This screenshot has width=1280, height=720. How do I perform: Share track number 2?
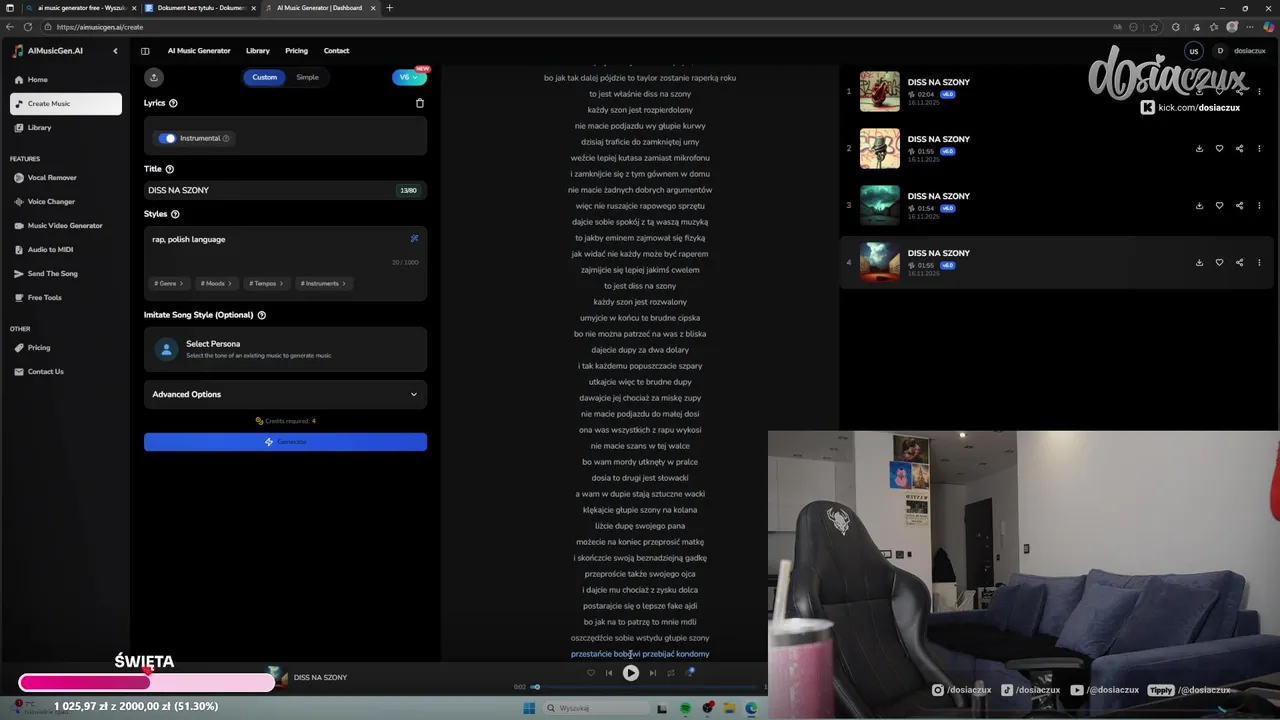pyautogui.click(x=1239, y=148)
